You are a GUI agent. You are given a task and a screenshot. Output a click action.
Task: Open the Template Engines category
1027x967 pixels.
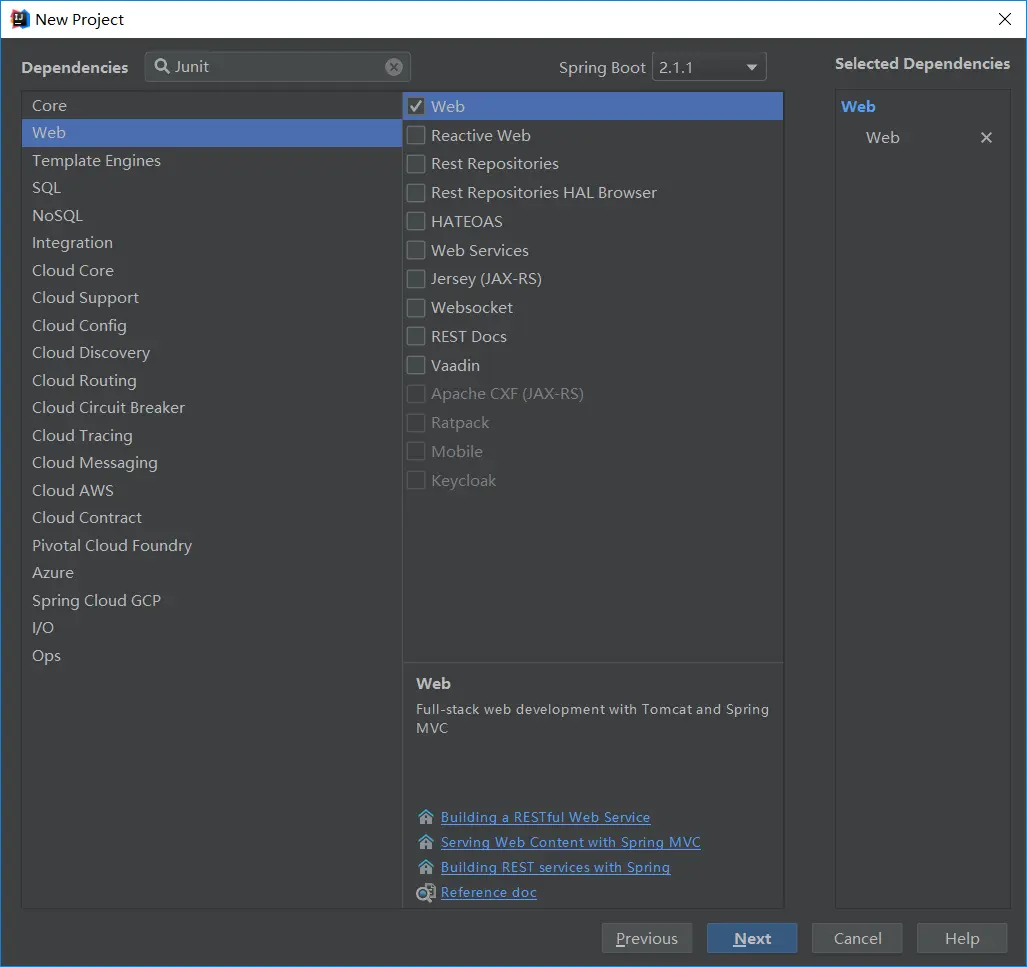212,161
